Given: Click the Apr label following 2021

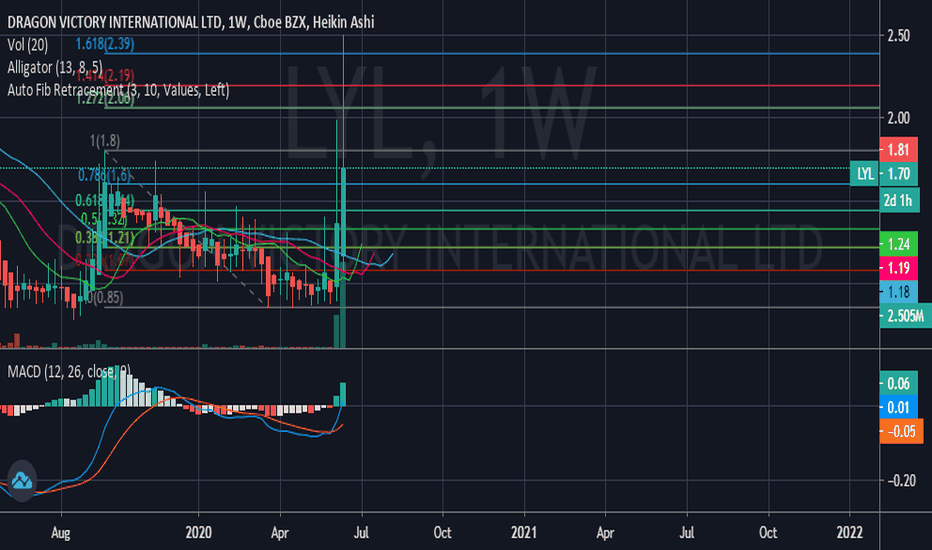Looking at the screenshot, I should click(605, 533).
